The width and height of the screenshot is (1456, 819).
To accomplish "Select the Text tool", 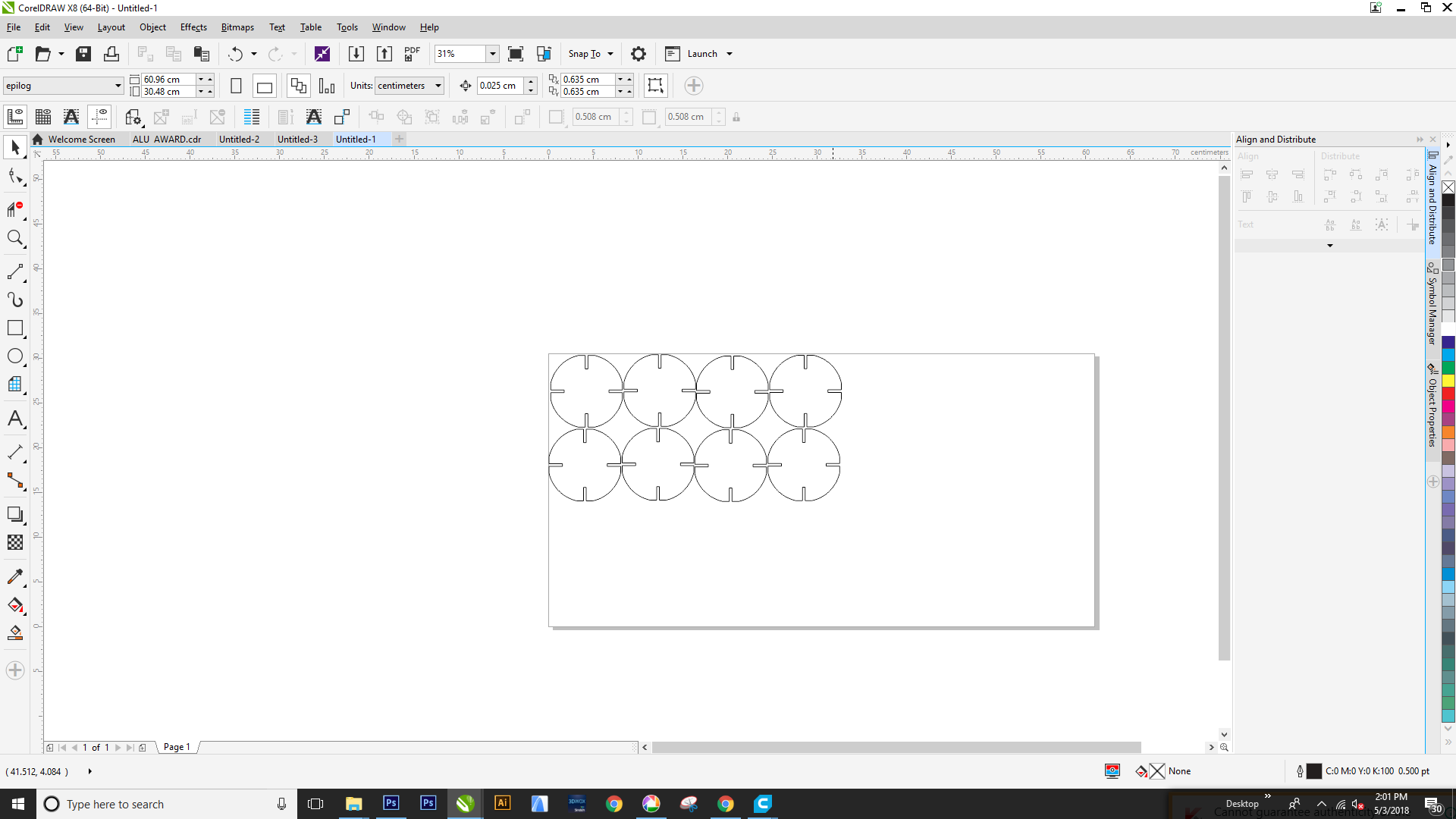I will [x=15, y=419].
